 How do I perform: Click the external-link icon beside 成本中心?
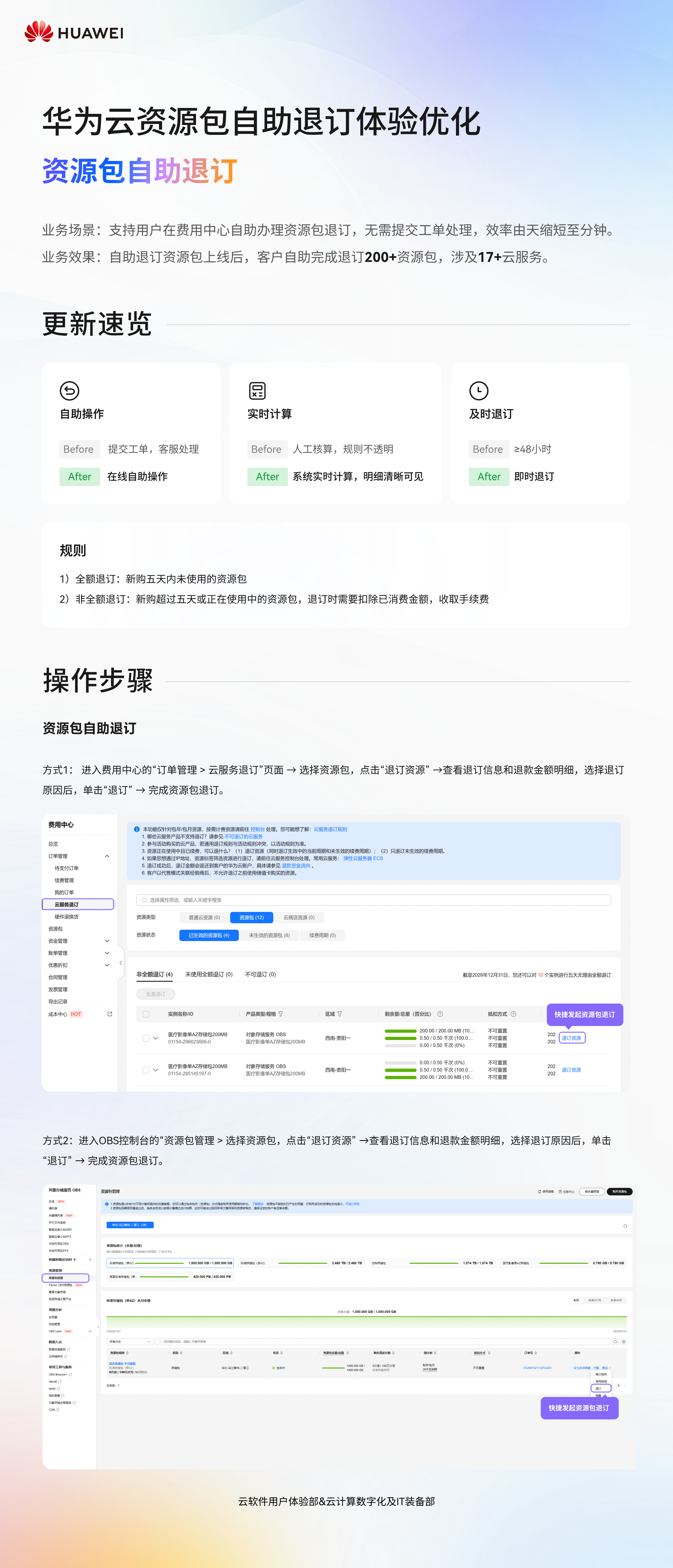click(x=110, y=1014)
